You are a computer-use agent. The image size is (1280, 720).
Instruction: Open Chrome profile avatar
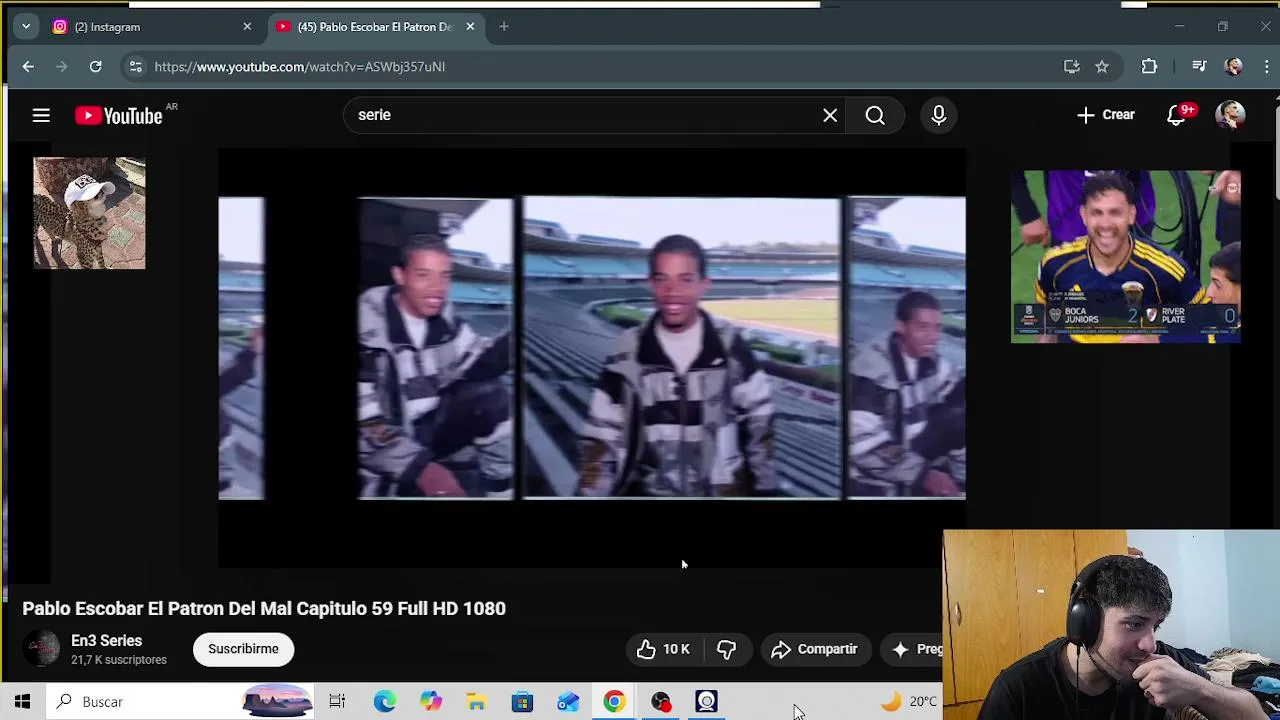point(1234,67)
